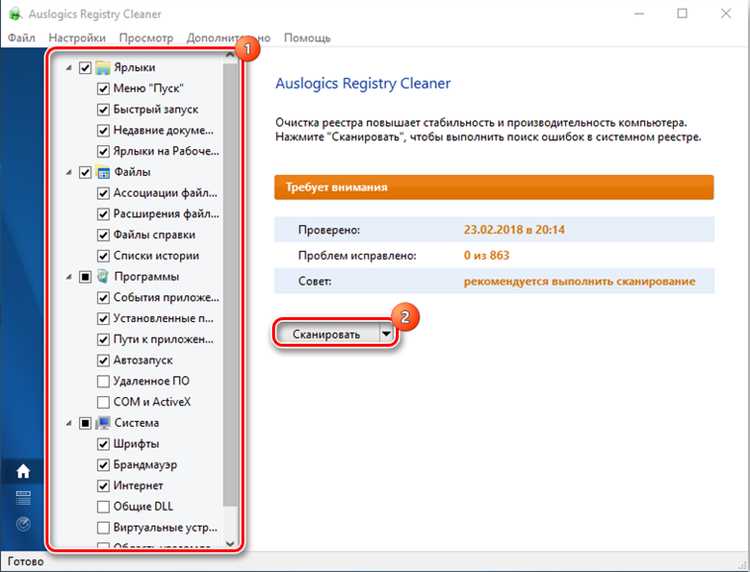Uncheck События приложе... checkbox
The width and height of the screenshot is (750, 572).
pyautogui.click(x=103, y=297)
